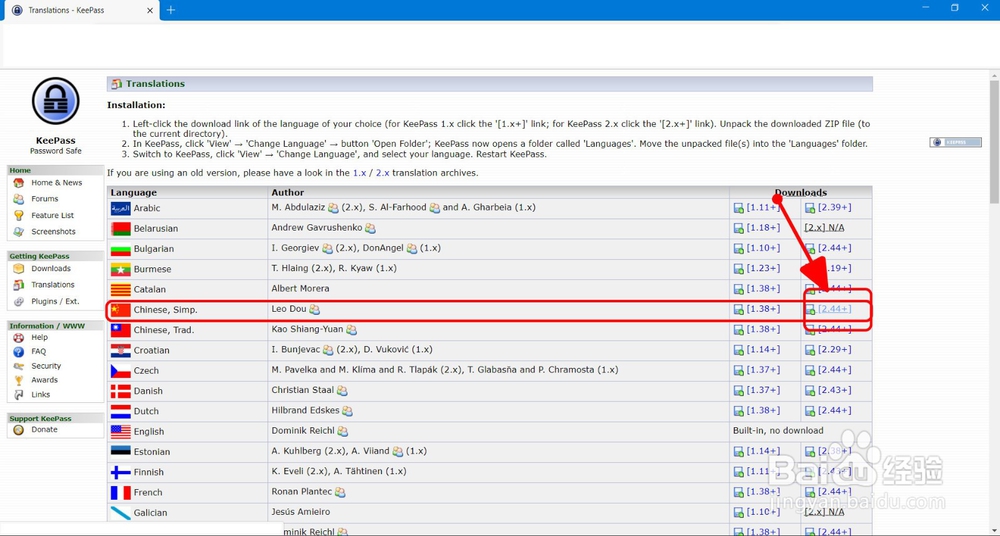Click the Plugins / Ext. icon

(x=18, y=301)
